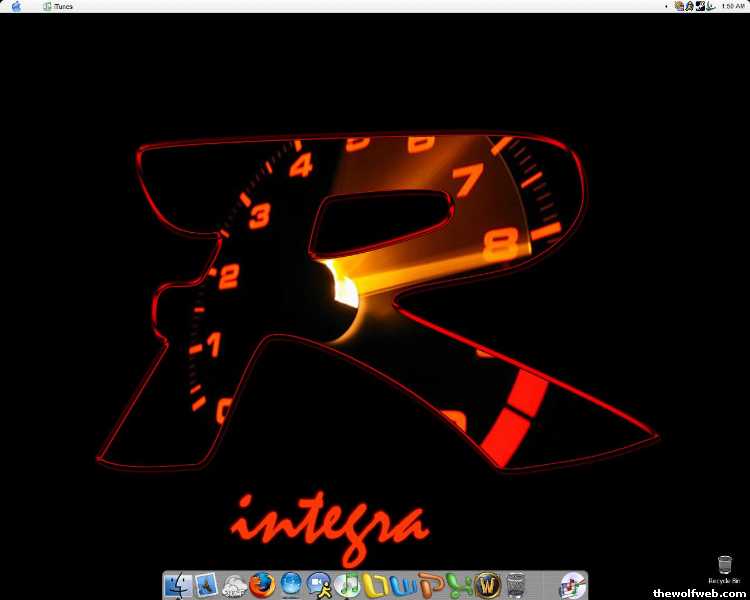Expand hidden tray icons arrow
The height and width of the screenshot is (600, 750).
tap(666, 6)
